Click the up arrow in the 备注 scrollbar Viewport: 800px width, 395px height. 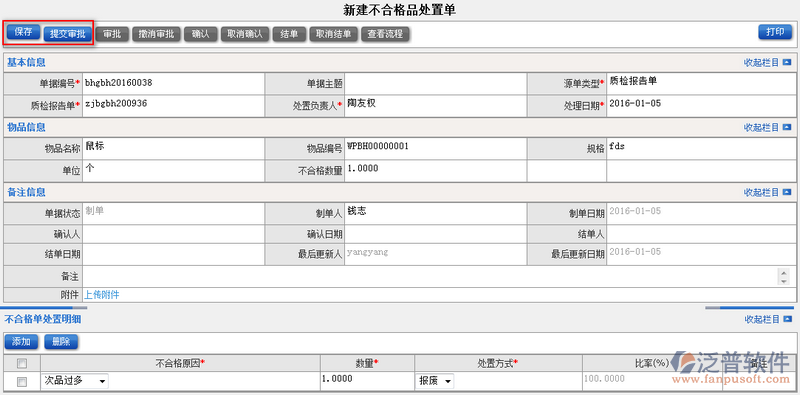tap(784, 272)
